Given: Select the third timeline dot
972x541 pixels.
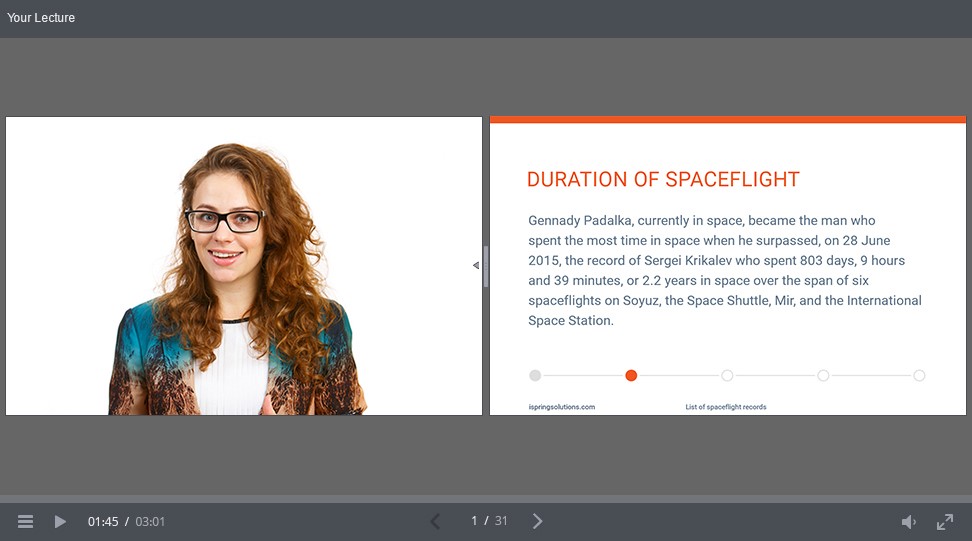Looking at the screenshot, I should point(727,376).
